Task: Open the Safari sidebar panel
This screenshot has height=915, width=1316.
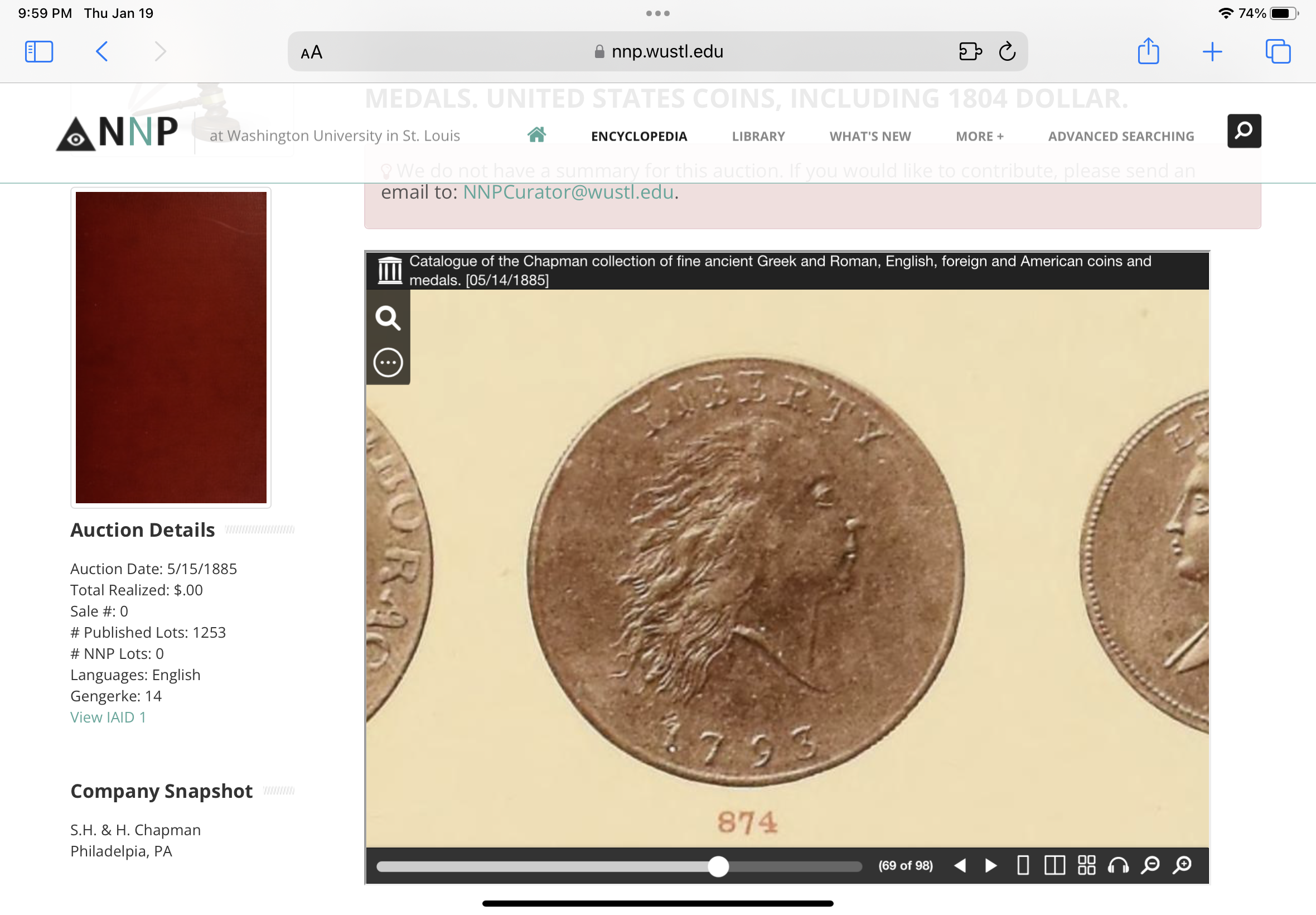Action: click(x=39, y=51)
